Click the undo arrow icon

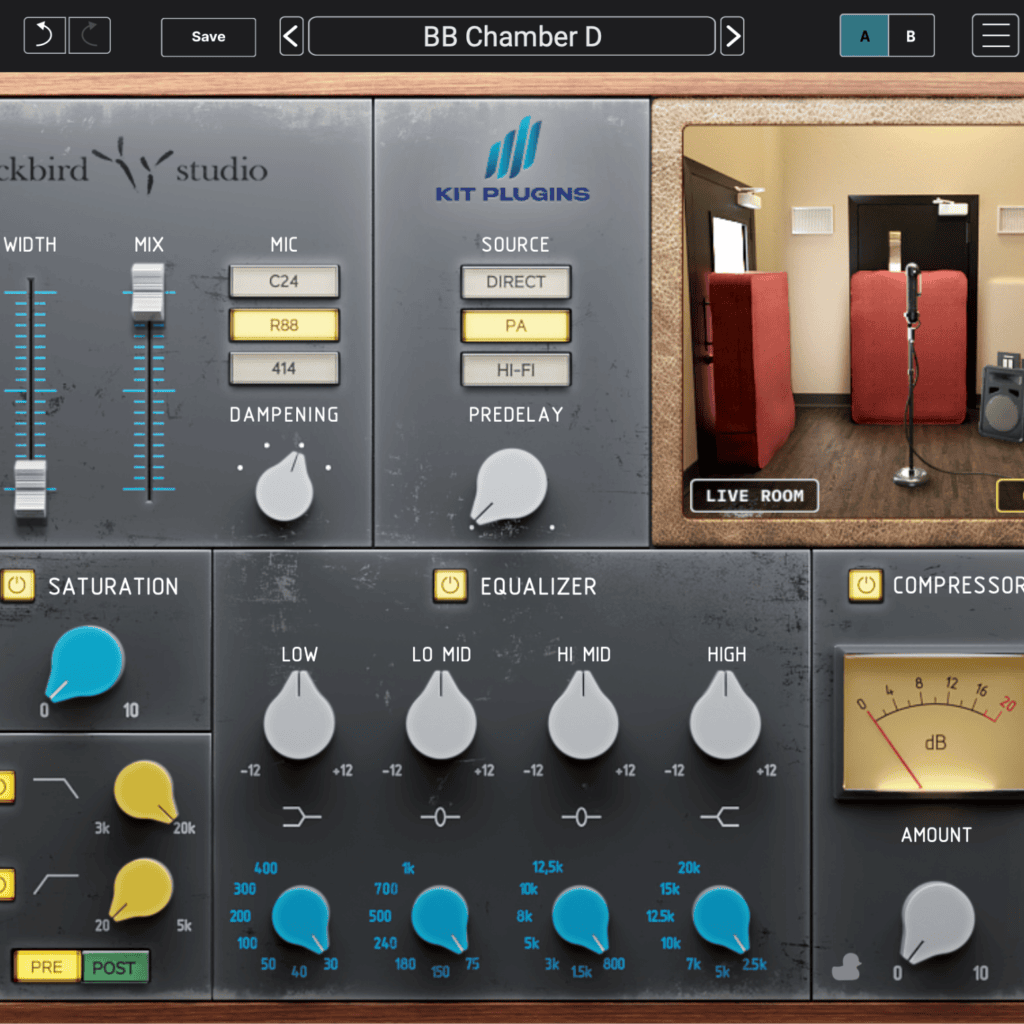(x=44, y=35)
